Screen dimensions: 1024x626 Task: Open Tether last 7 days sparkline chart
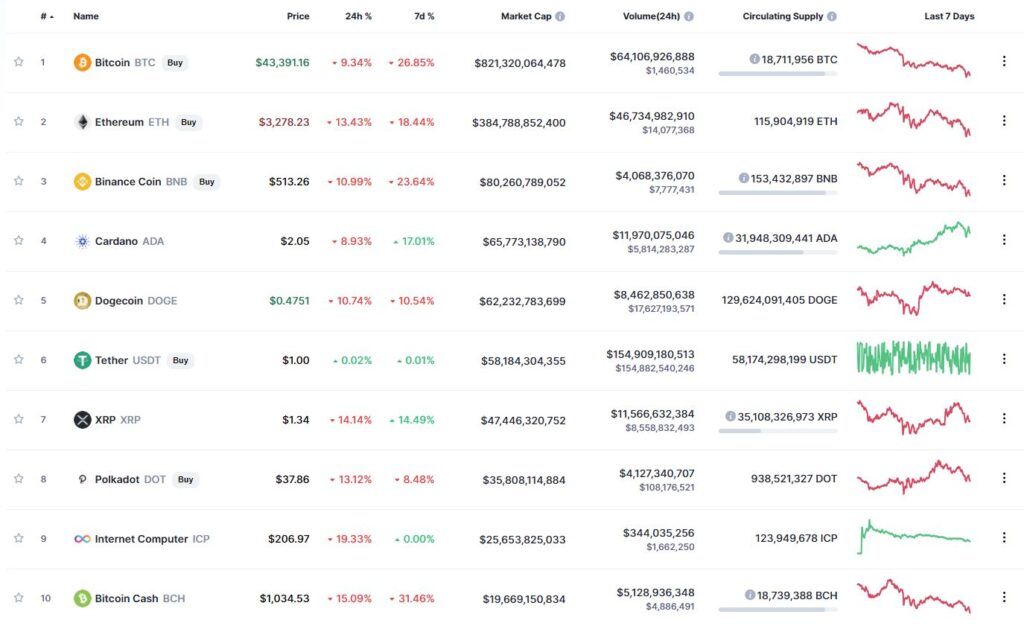click(914, 358)
